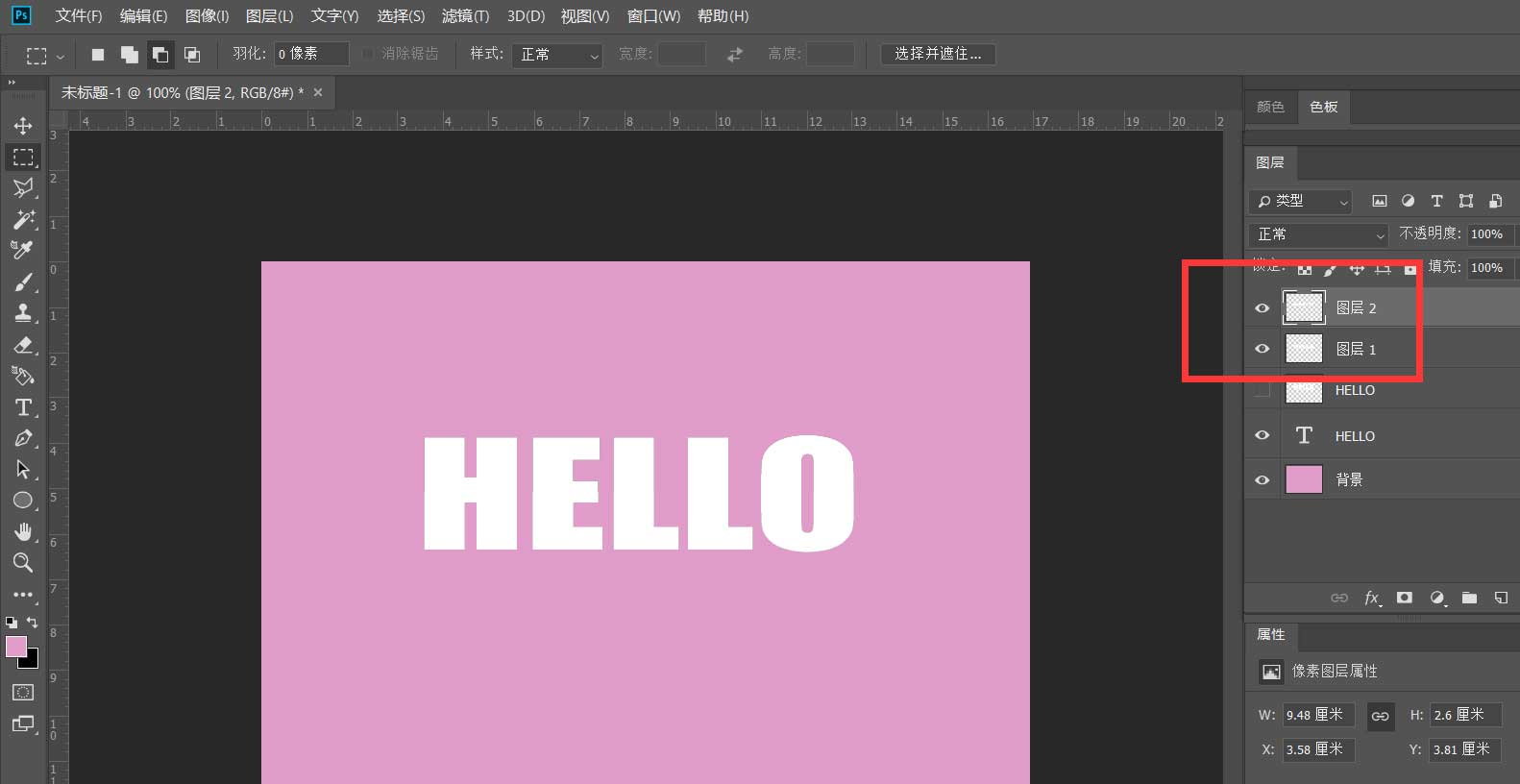
Task: Choose New Selection mode in options bar
Action: [x=98, y=55]
